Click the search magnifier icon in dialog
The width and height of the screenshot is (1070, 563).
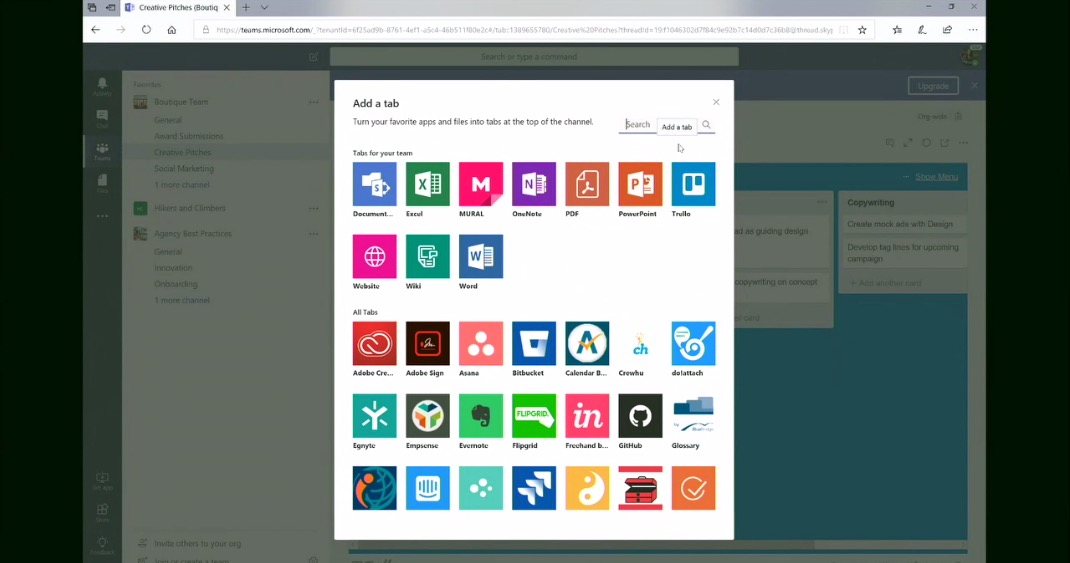pyautogui.click(x=706, y=125)
